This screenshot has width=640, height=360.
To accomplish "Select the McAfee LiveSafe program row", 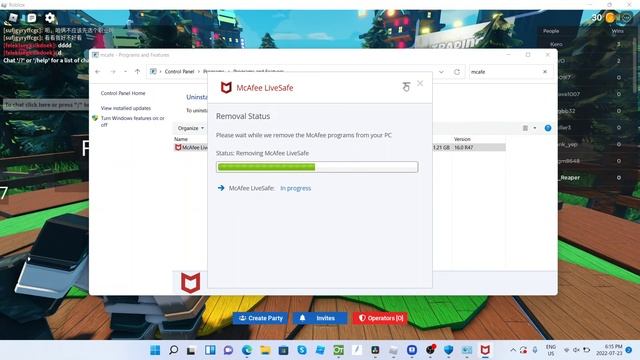I will [x=340, y=147].
